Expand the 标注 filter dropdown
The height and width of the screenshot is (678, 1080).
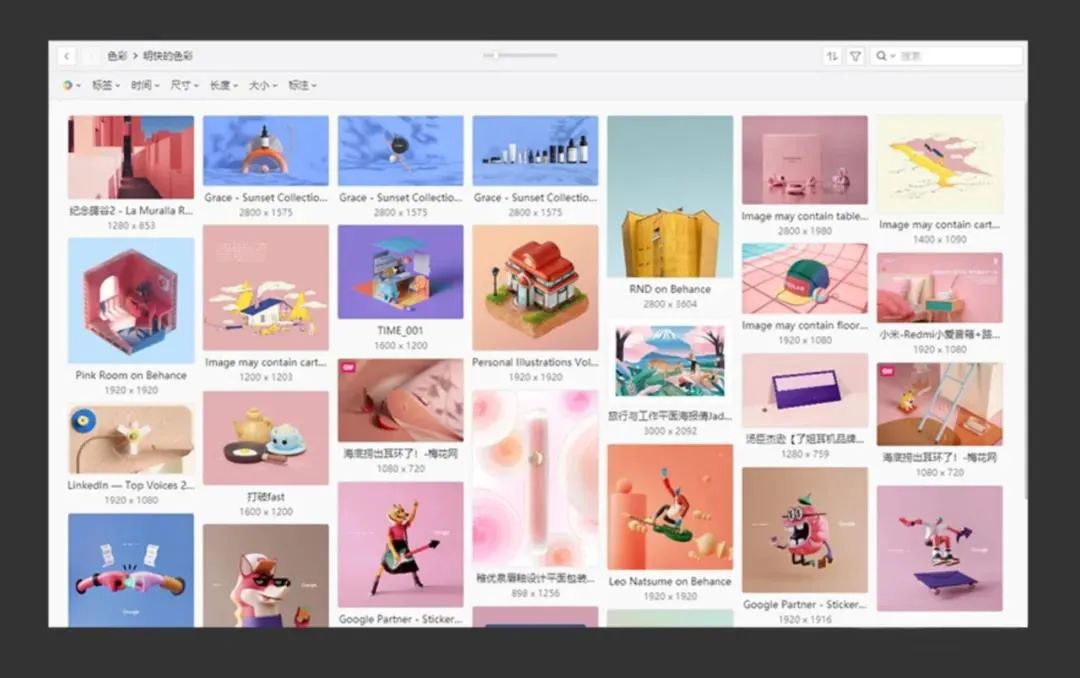pos(302,86)
